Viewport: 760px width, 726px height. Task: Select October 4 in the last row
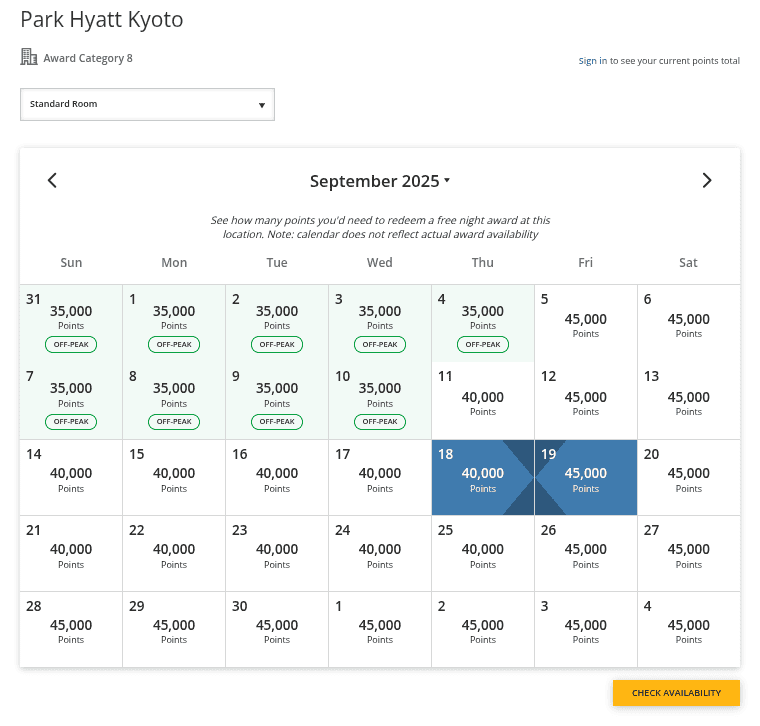(689, 629)
